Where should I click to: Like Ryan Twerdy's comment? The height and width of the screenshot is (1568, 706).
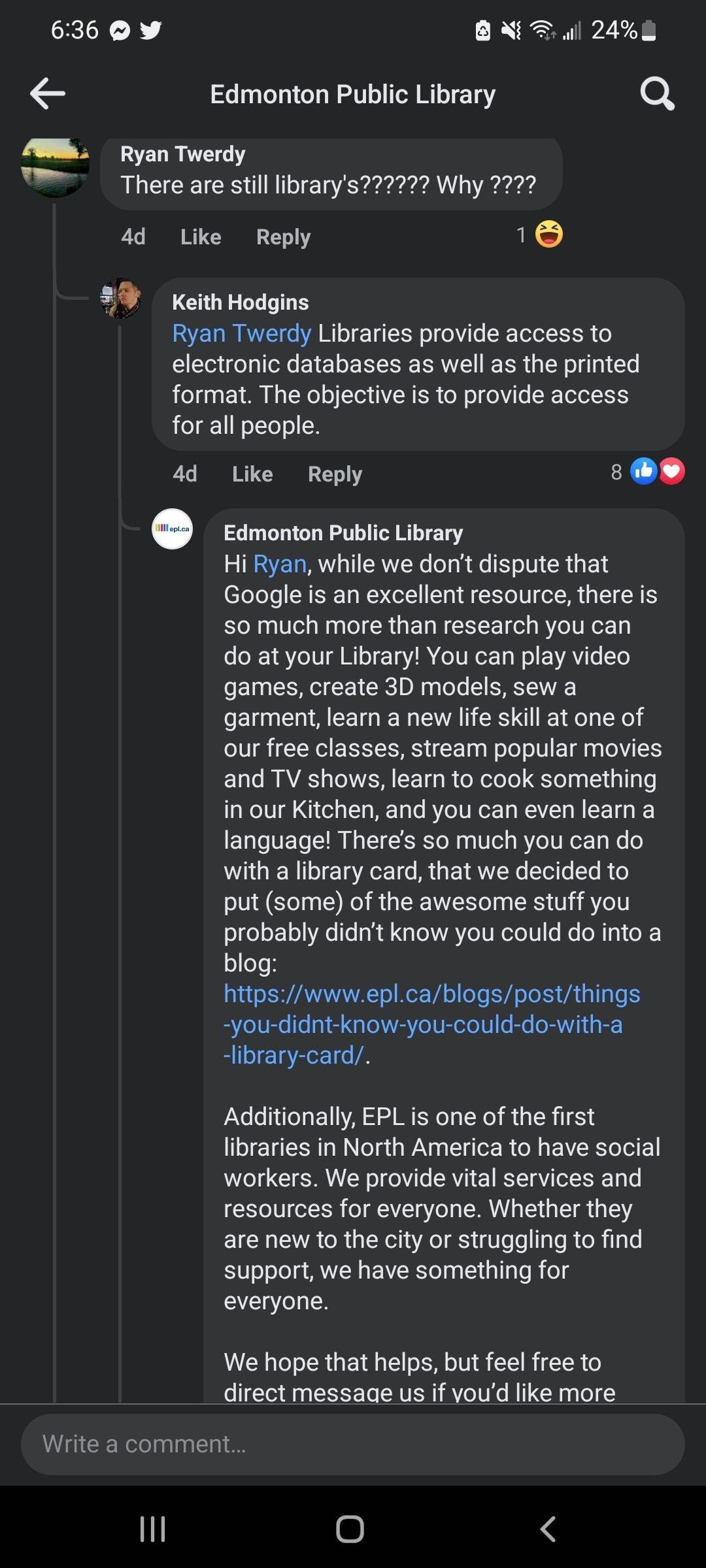[x=201, y=237]
